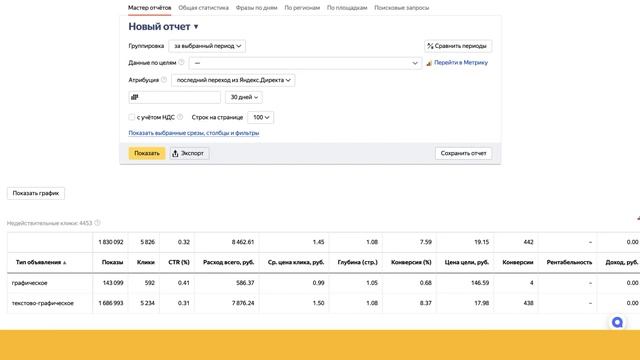Open the Фразы по дням tab

256,8
